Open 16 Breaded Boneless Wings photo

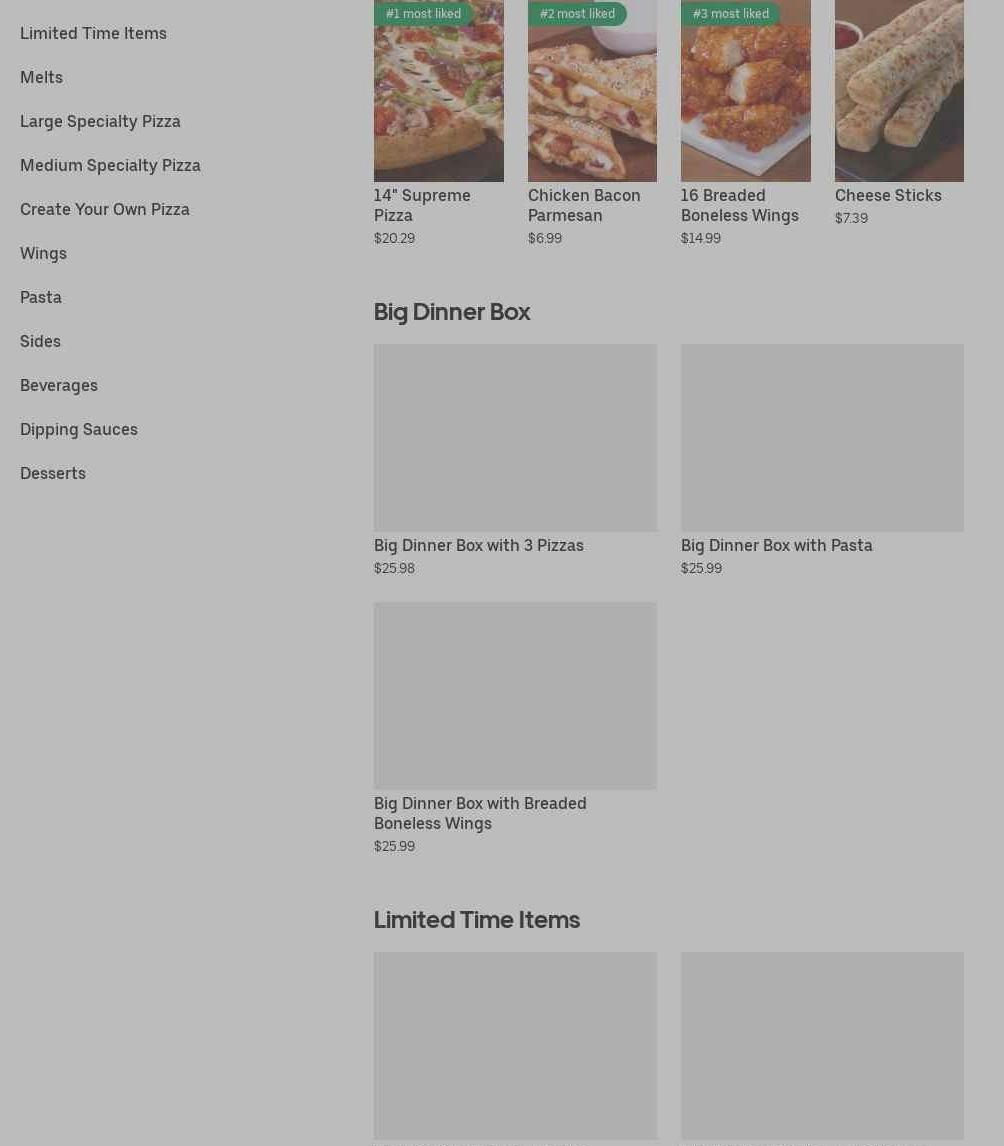point(745,91)
